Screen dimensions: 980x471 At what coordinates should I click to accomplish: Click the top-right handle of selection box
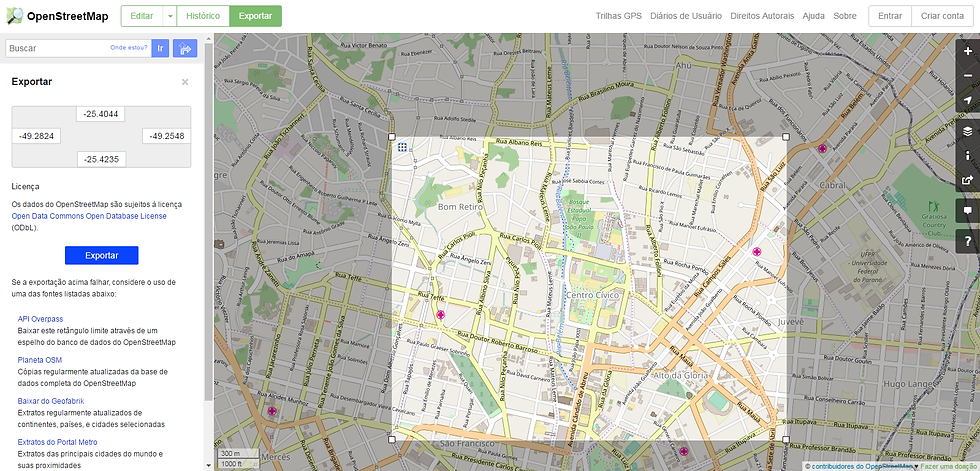(x=786, y=136)
